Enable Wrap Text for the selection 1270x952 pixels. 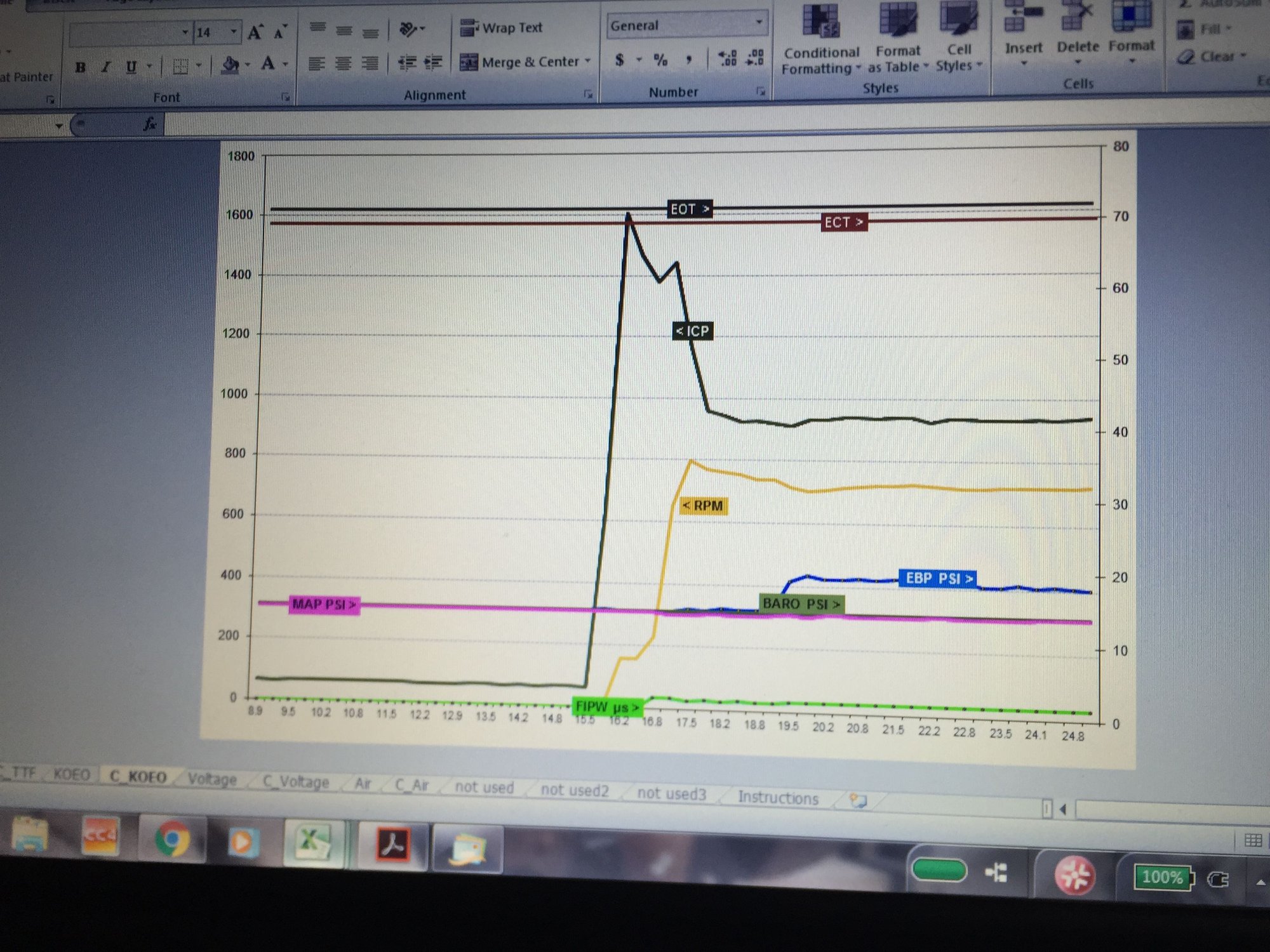[x=505, y=27]
